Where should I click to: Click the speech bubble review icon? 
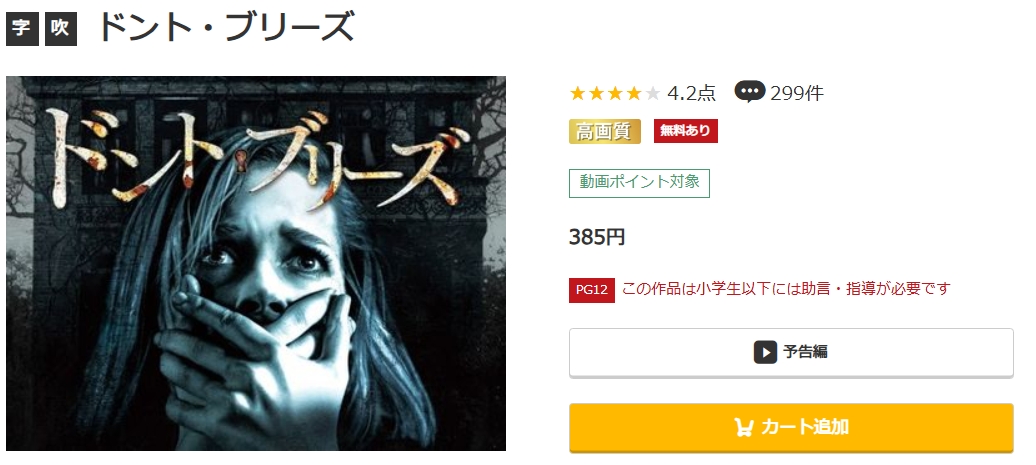click(x=749, y=92)
